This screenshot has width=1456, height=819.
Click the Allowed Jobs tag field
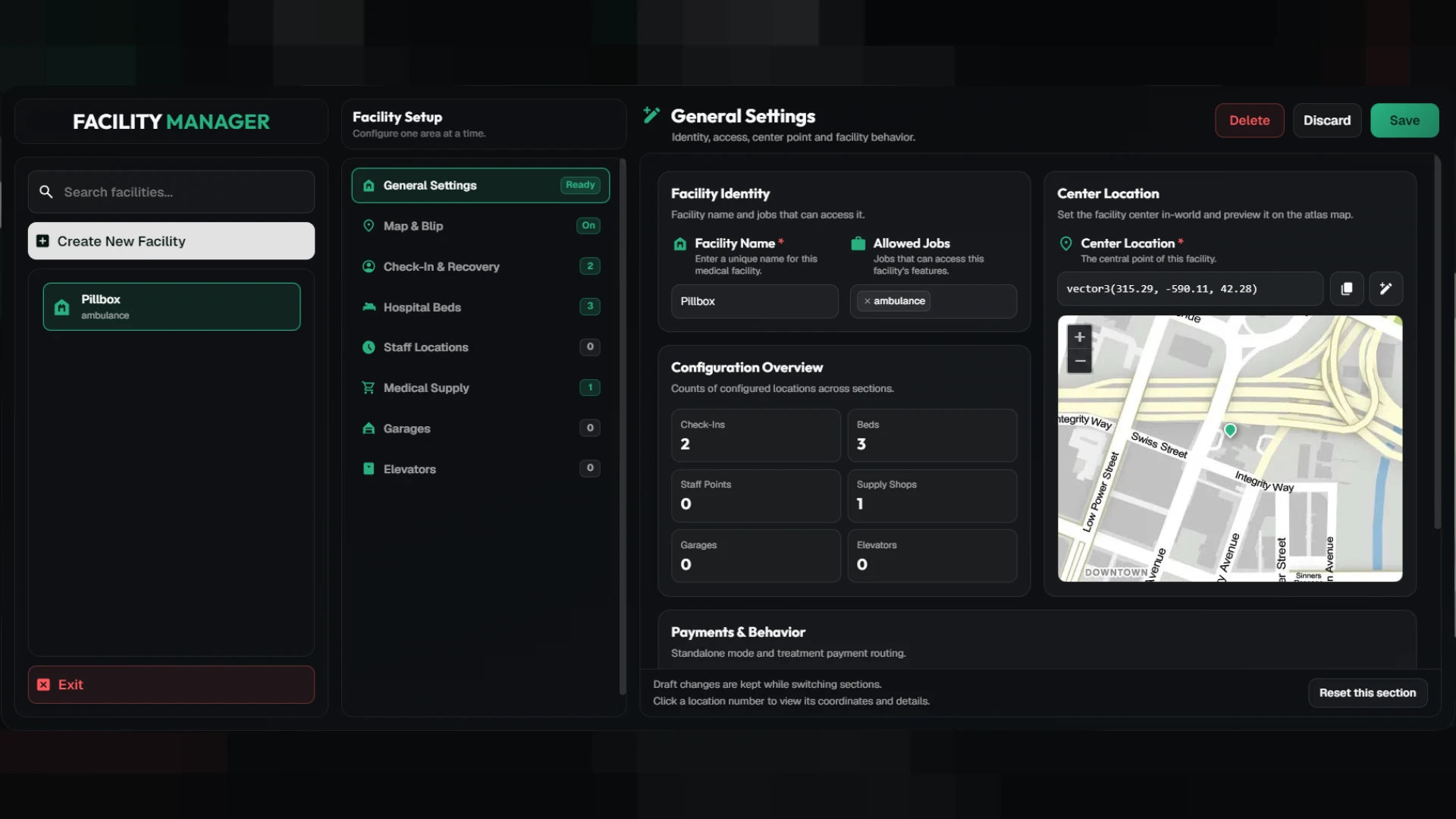point(934,302)
